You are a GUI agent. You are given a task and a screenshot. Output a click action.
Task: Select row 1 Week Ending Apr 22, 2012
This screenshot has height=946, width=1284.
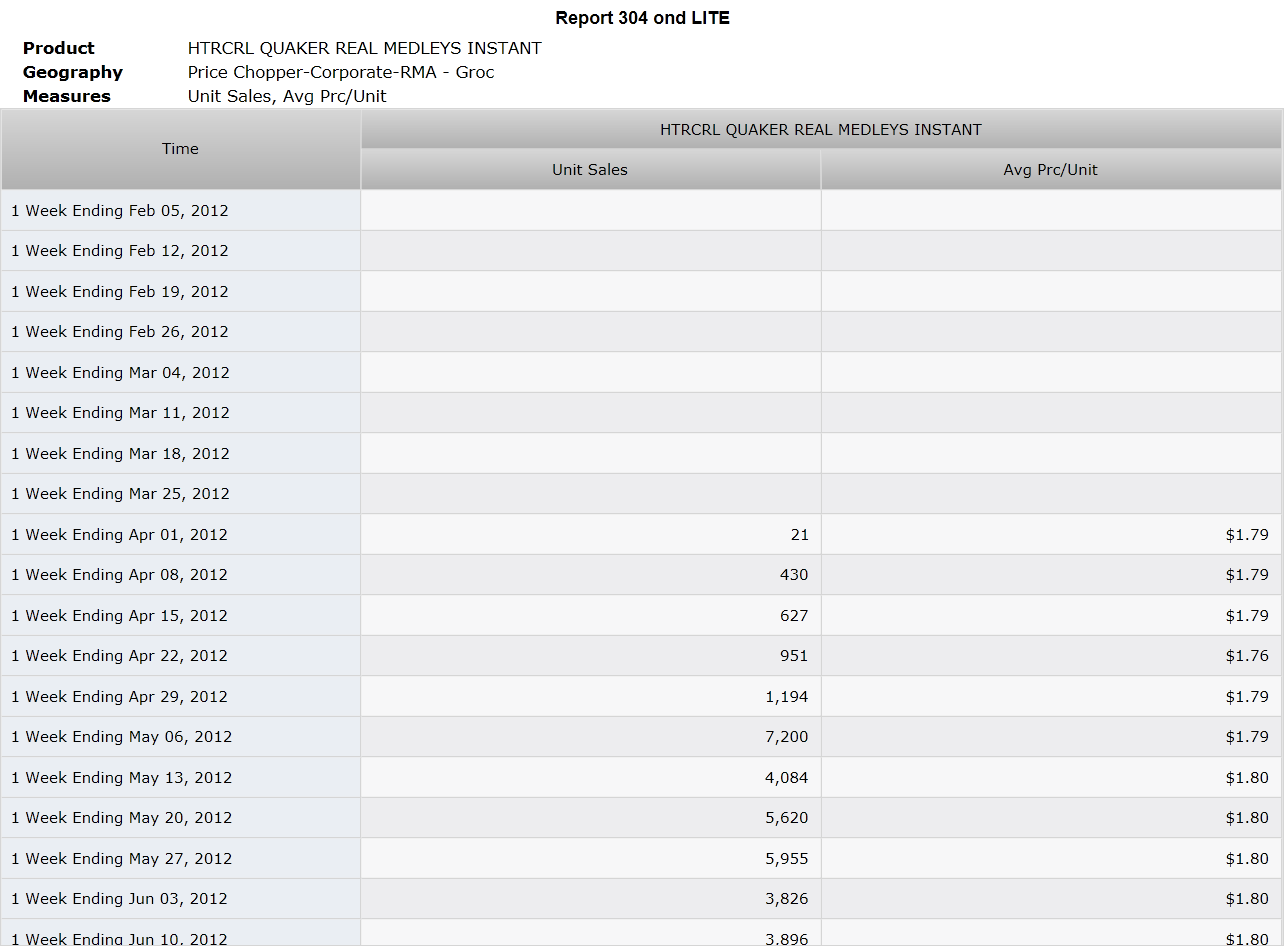pos(641,656)
